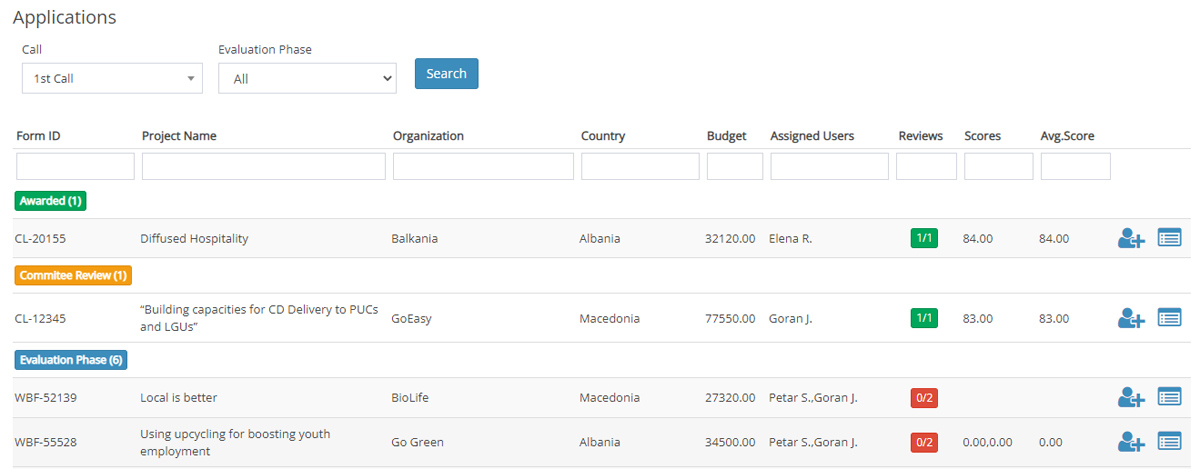Viewport: 1200px width, 469px height.
Task: Open the Call dropdown showing 1st Call
Action: tap(112, 78)
